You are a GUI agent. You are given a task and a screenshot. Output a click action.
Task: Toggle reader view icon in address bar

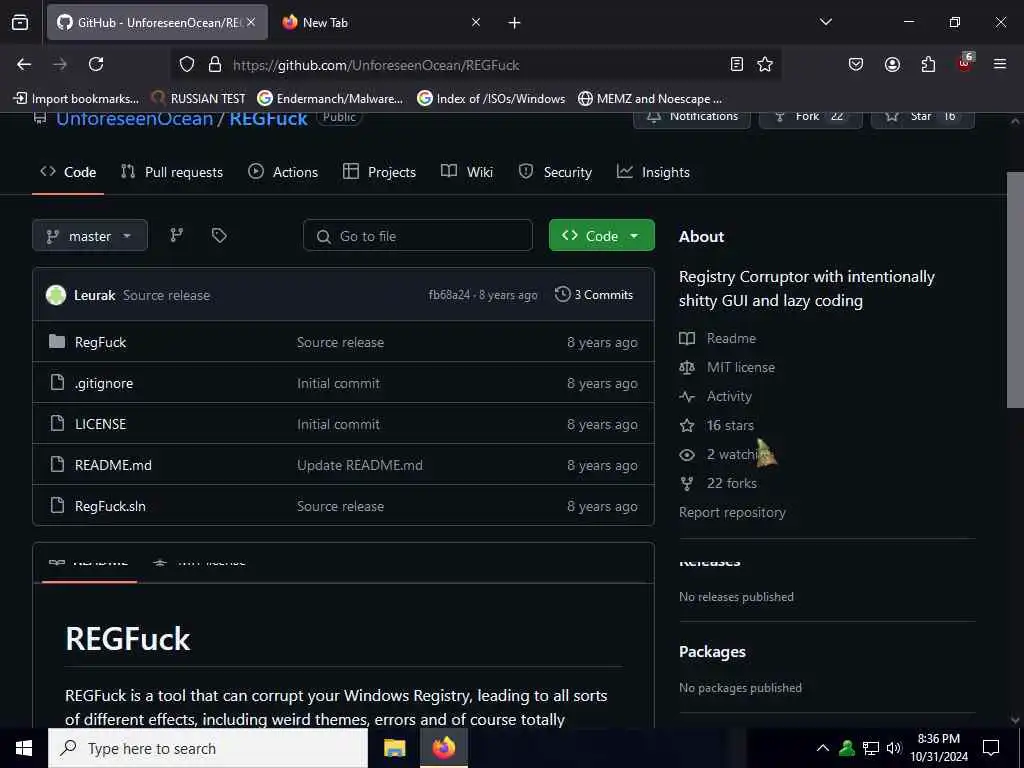(737, 64)
